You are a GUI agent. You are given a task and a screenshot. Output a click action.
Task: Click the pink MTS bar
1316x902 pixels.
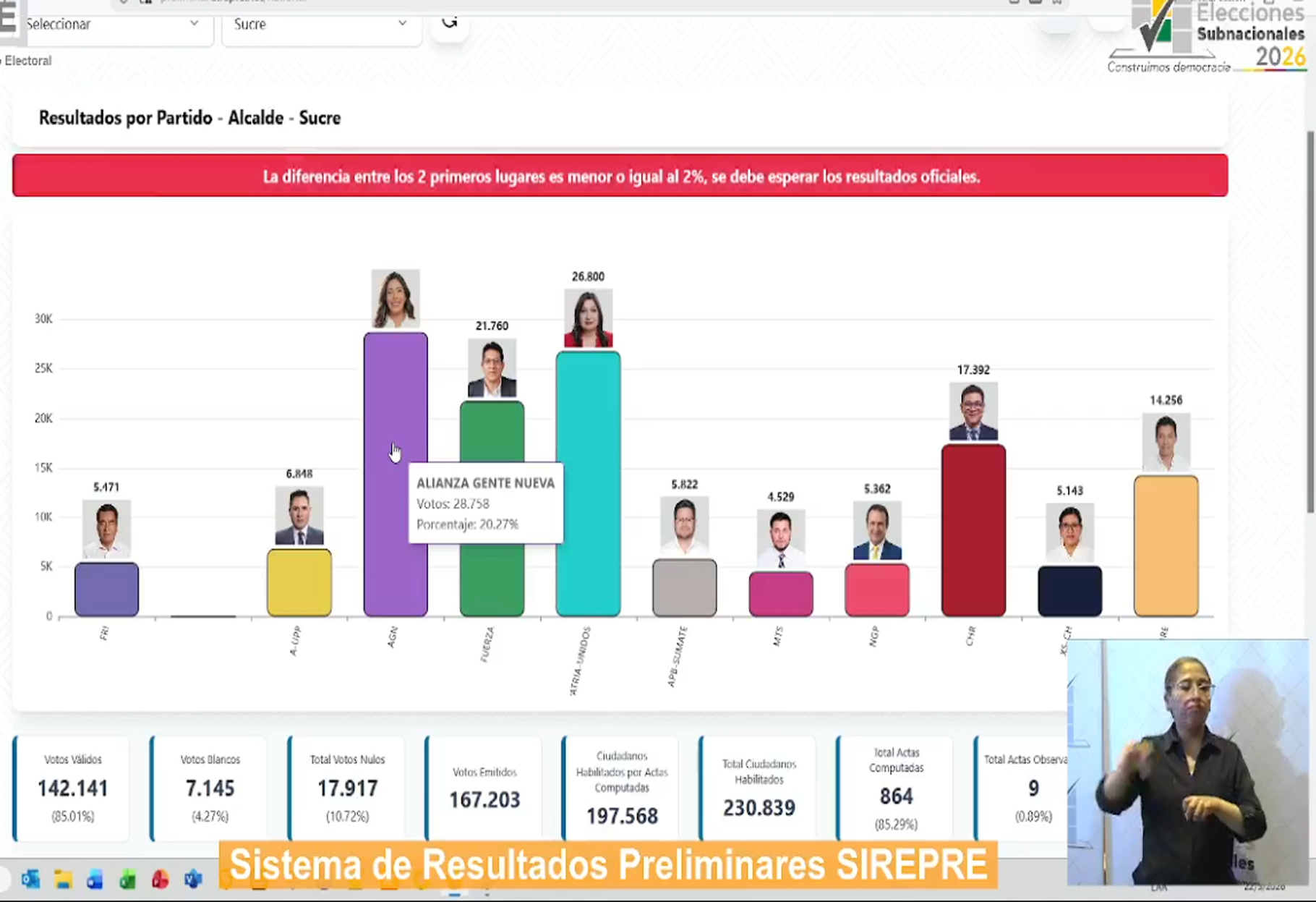(x=780, y=594)
